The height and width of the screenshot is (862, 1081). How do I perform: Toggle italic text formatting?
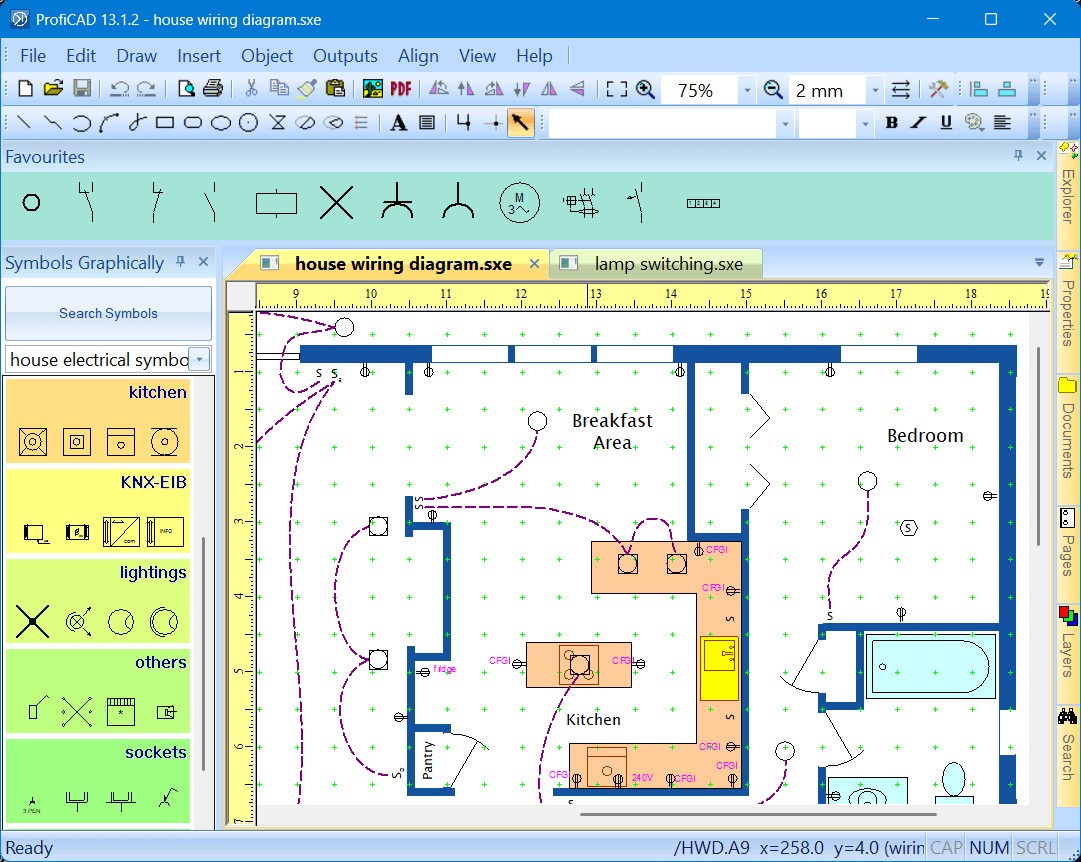pyautogui.click(x=919, y=123)
